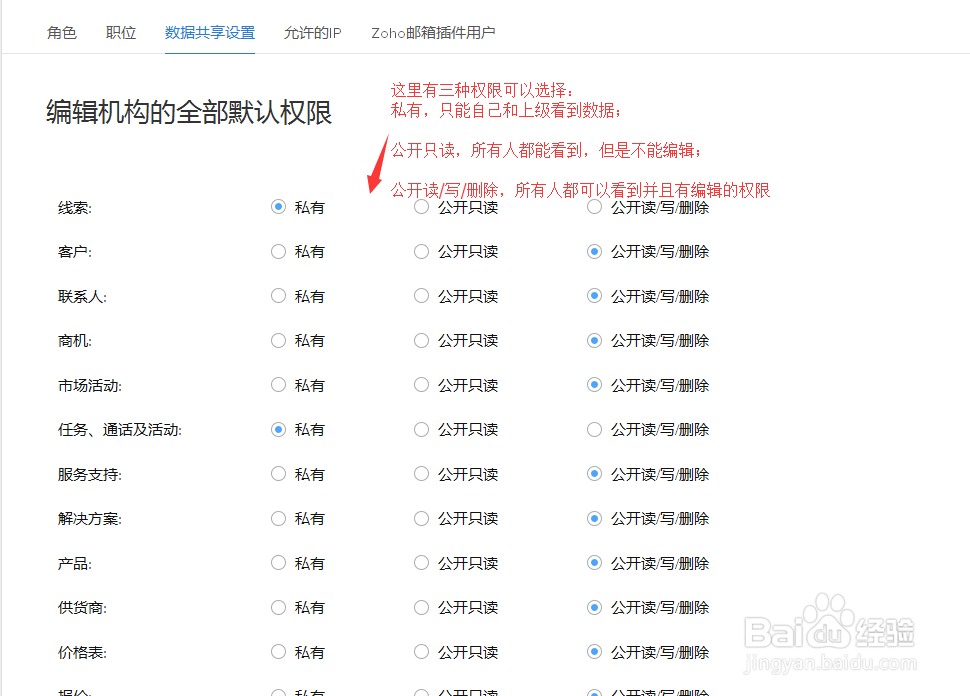Set 线索 to 公开只读

422,208
